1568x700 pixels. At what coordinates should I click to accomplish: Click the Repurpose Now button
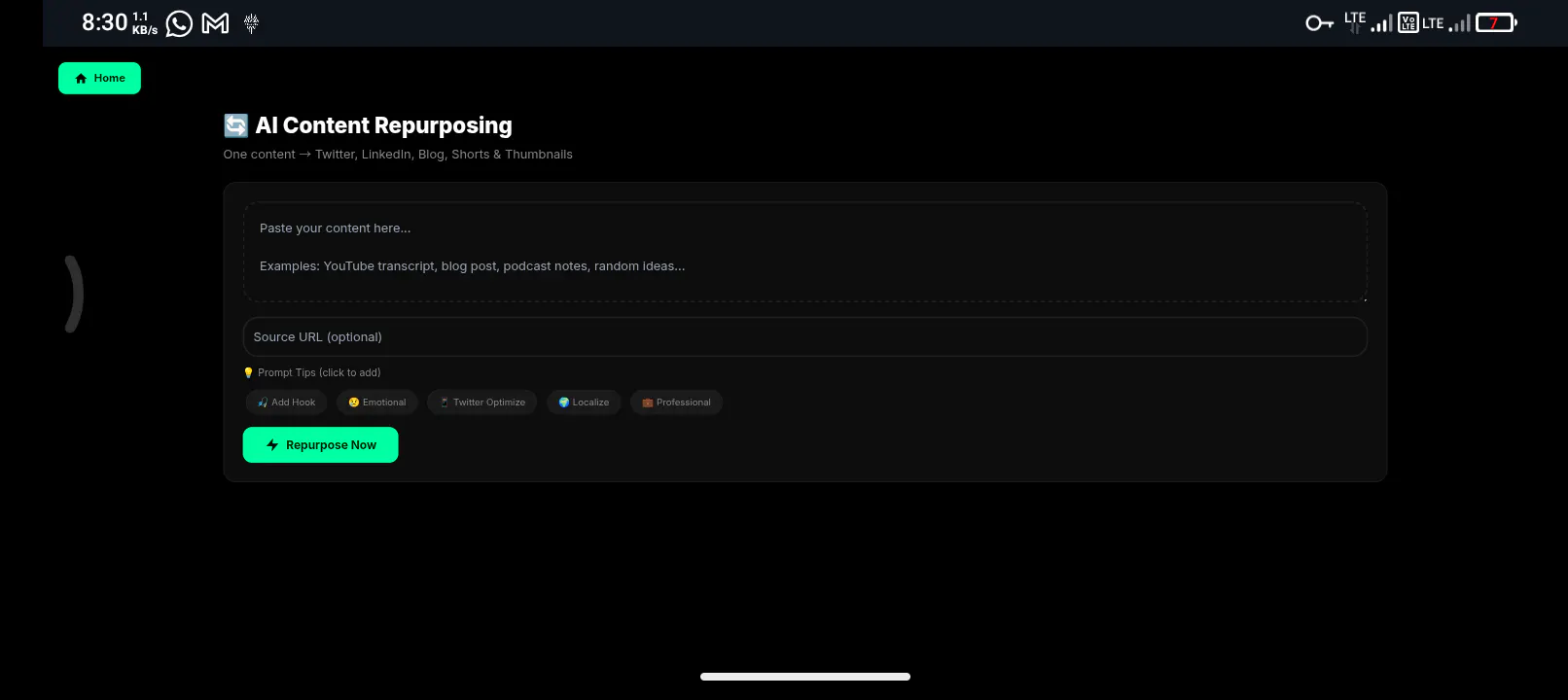320,445
